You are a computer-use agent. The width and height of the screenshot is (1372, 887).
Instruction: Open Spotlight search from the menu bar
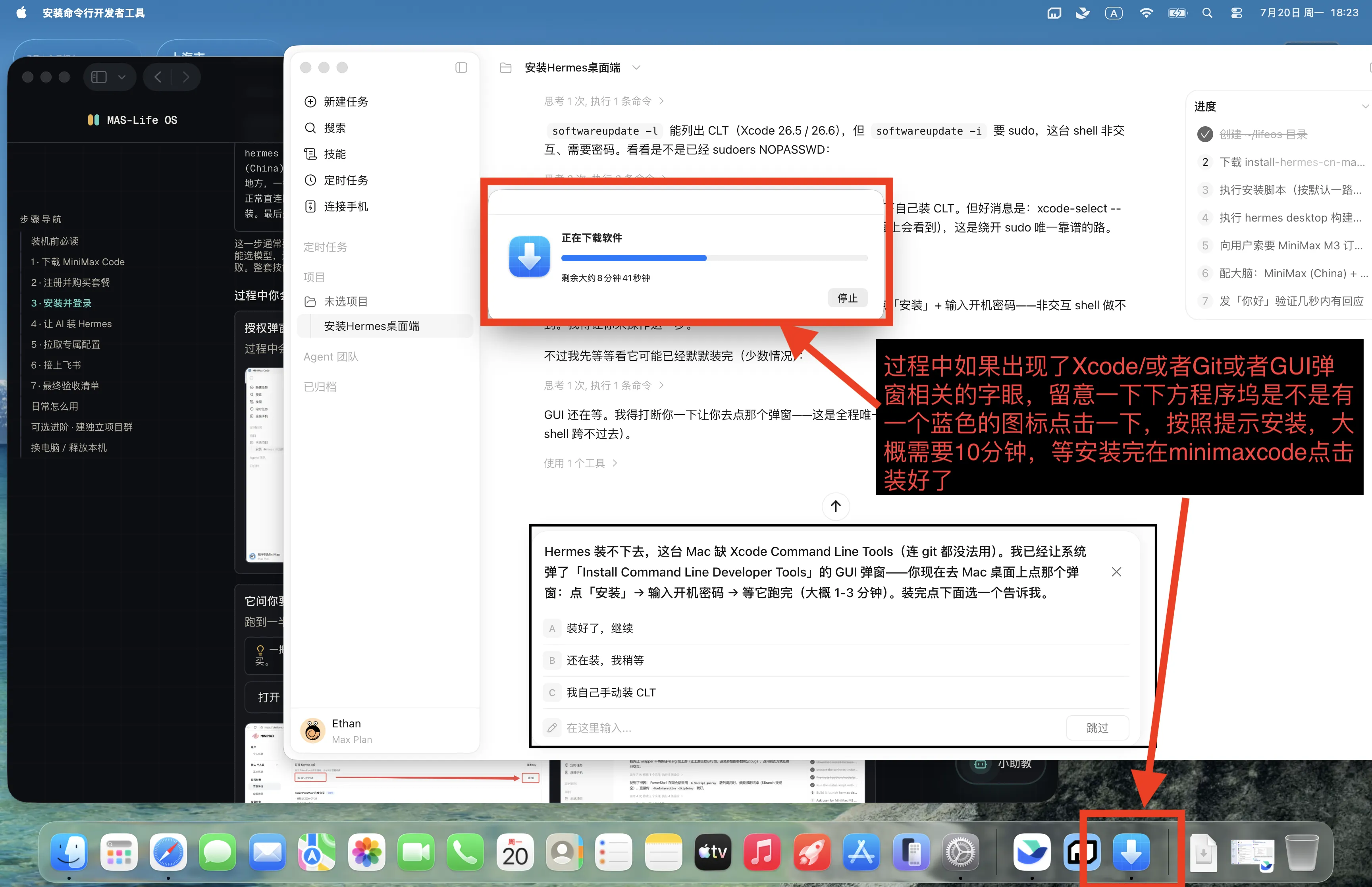(1207, 13)
